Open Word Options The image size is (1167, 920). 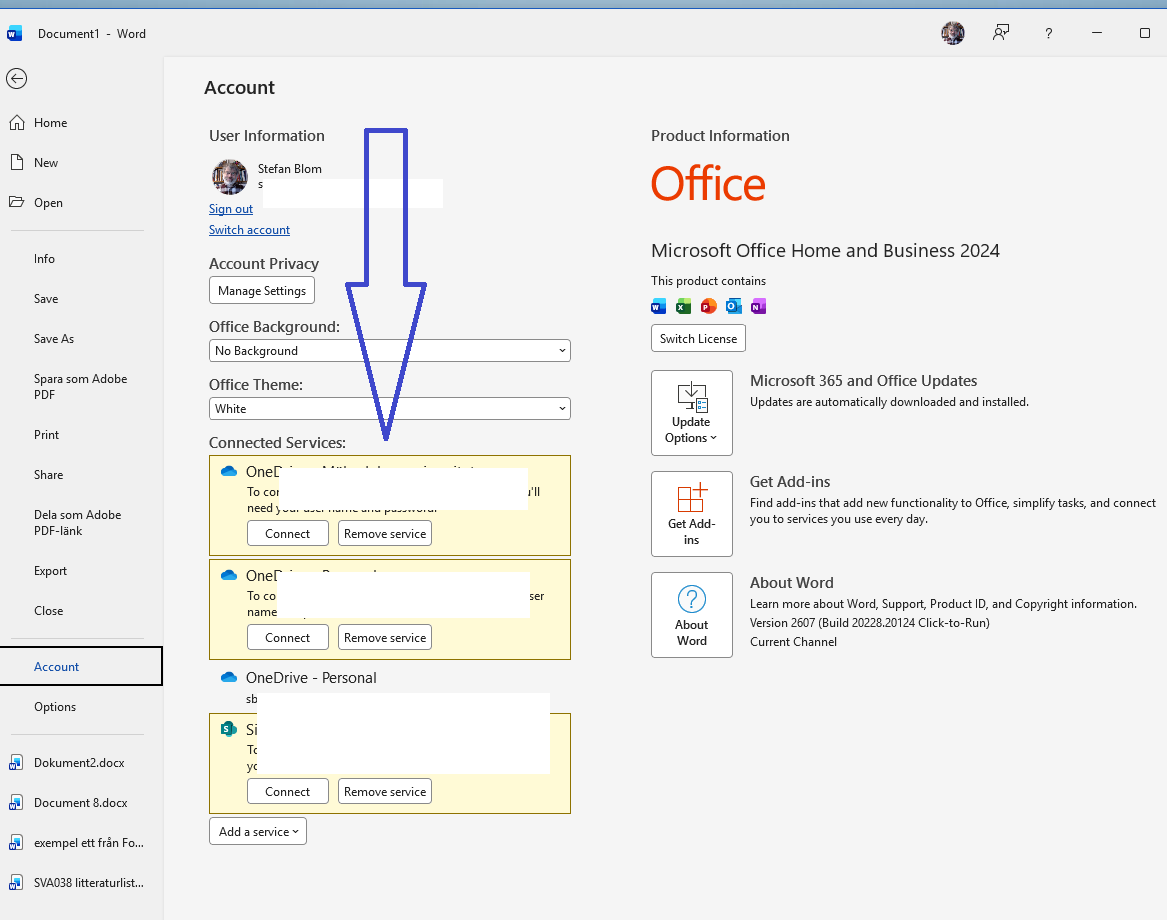point(54,706)
